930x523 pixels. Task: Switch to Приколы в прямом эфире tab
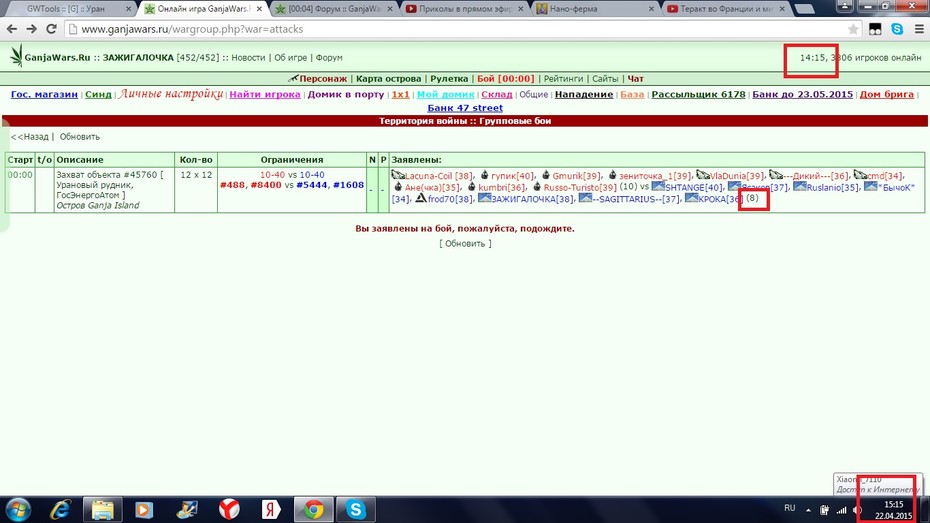click(464, 9)
